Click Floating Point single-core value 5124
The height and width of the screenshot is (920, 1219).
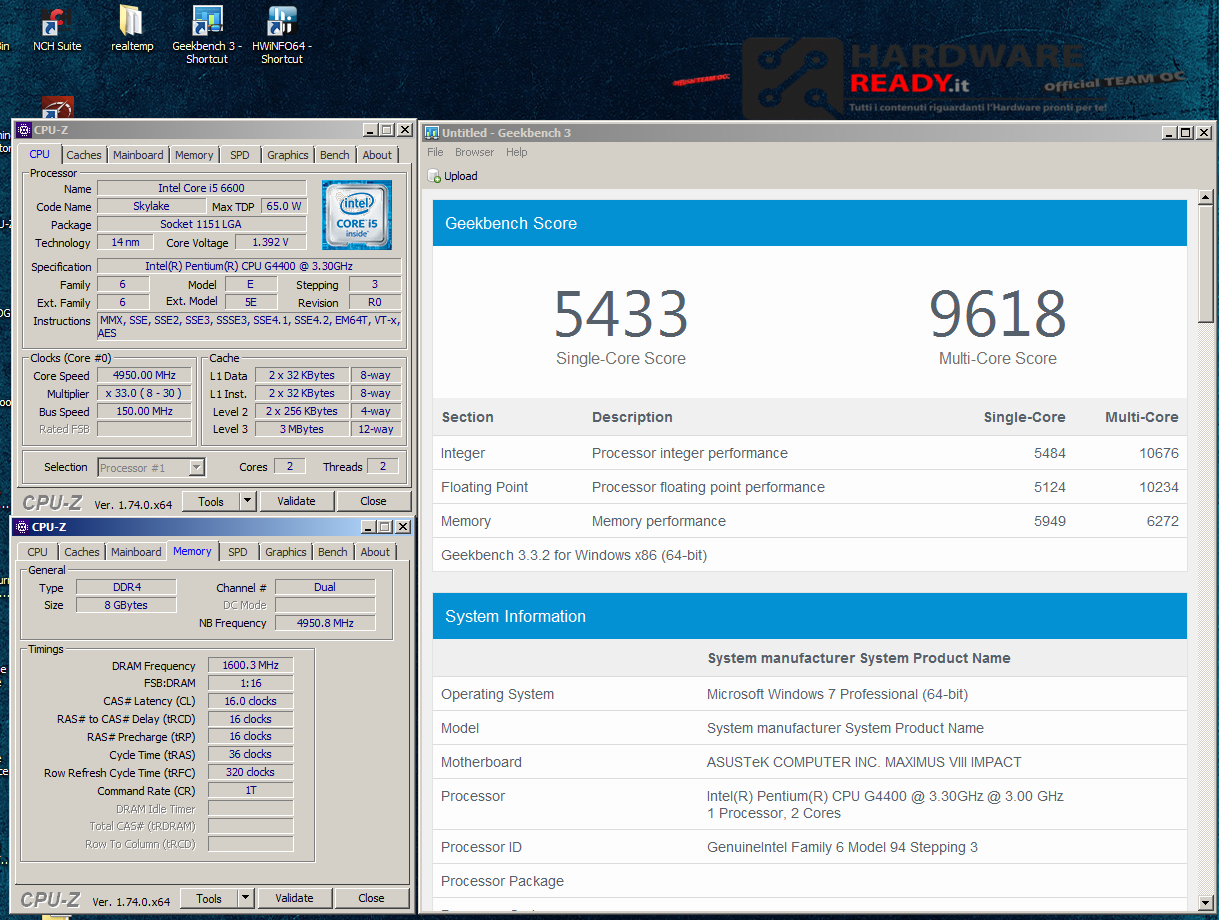point(1050,487)
